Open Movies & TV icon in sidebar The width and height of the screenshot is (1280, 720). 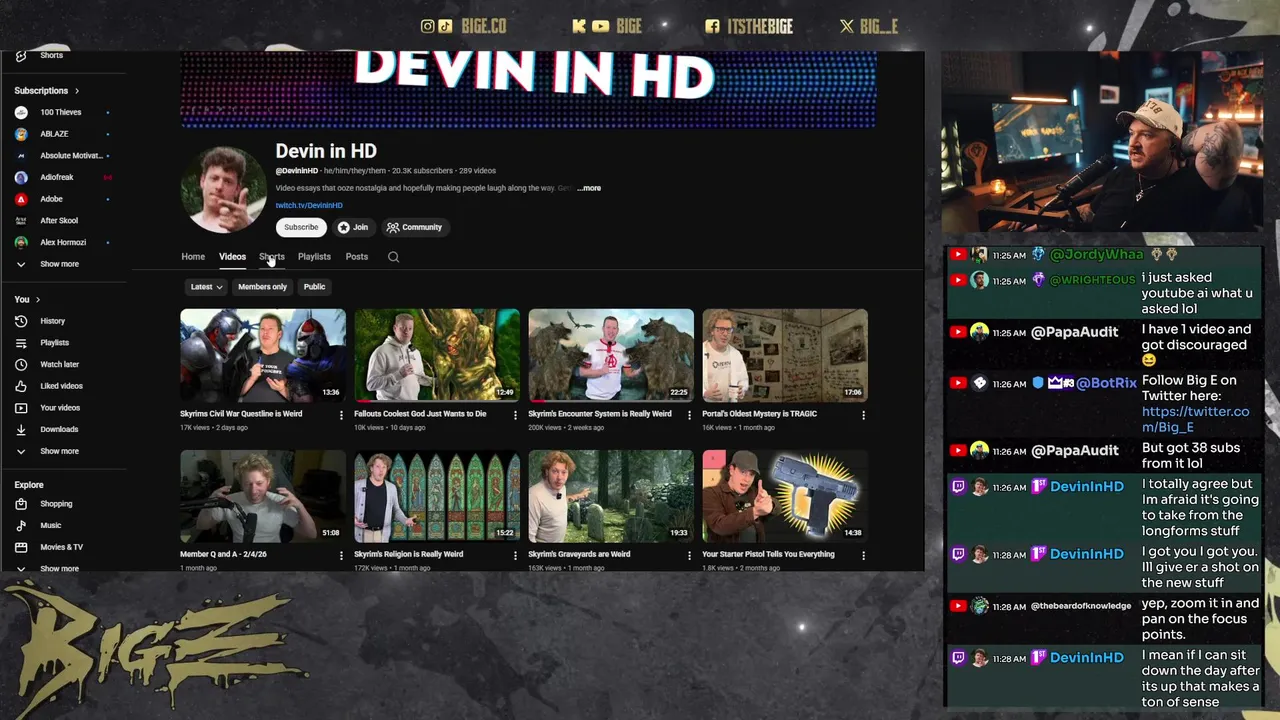tap(21, 547)
